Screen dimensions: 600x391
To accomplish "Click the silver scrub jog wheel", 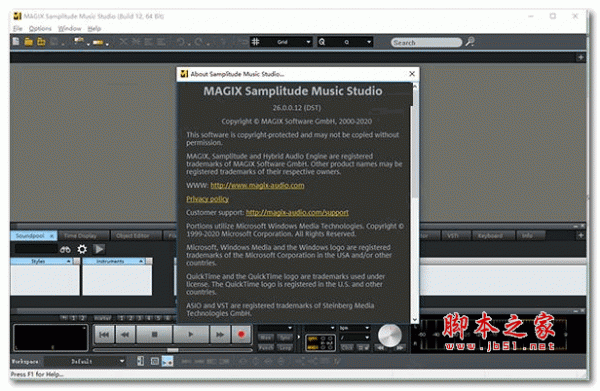I will tap(390, 335).
